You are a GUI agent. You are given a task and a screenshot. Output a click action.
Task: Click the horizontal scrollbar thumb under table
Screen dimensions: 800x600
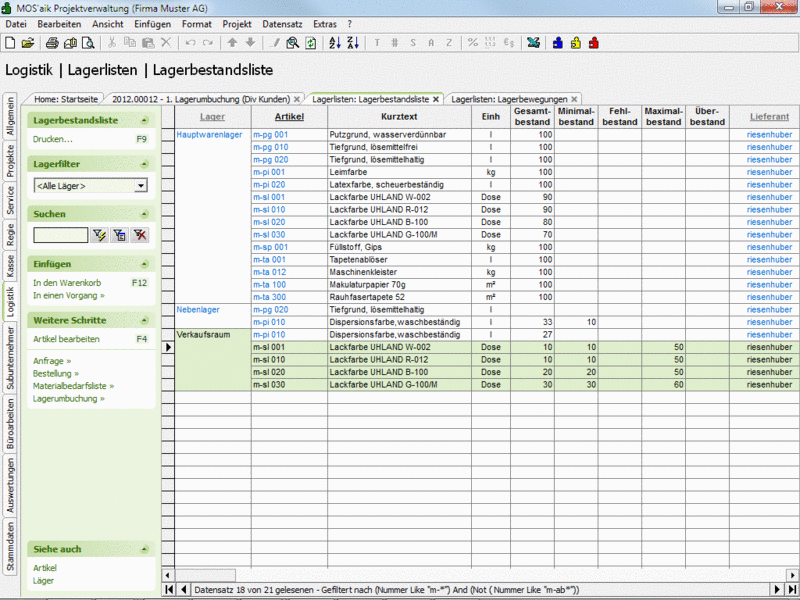pos(205,574)
